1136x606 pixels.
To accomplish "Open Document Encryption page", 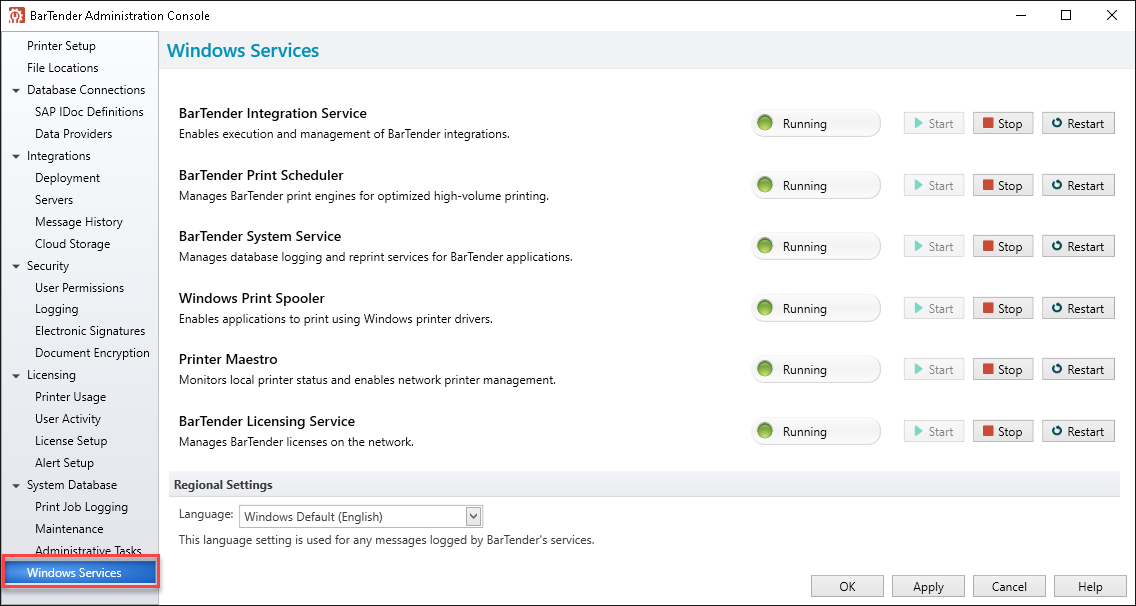I will coord(93,353).
